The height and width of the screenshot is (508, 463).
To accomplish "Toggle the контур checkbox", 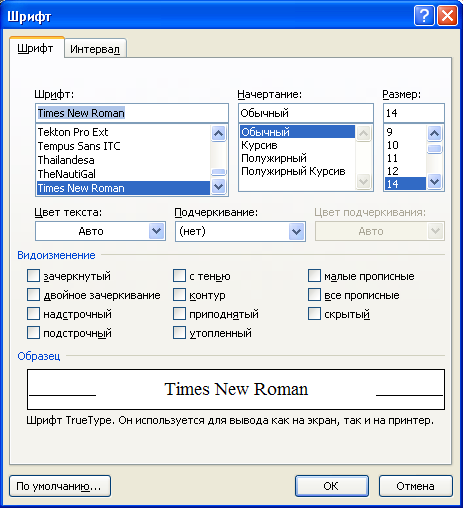I will [179, 295].
